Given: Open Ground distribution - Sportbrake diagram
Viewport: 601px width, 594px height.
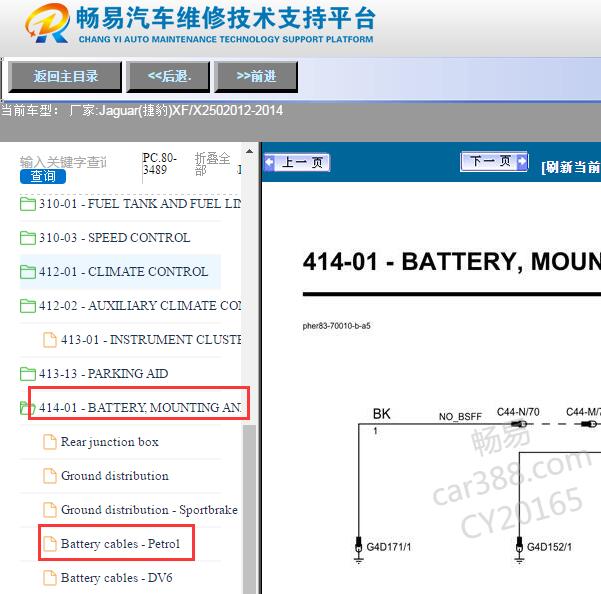Looking at the screenshot, I should click(x=149, y=510).
